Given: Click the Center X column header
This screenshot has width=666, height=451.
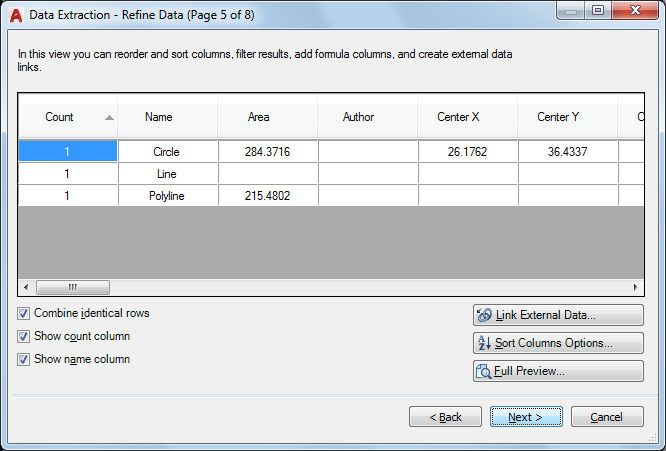Looking at the screenshot, I should click(458, 117).
